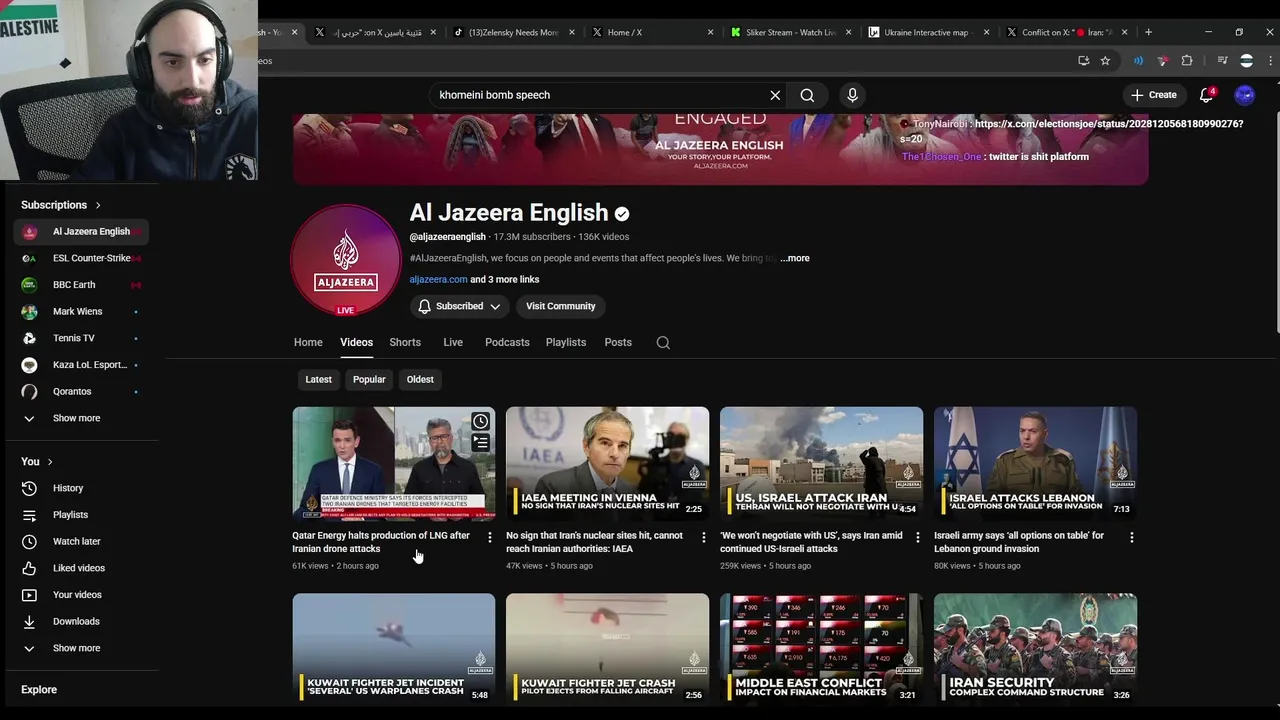Switch to the channel Home tab
The height and width of the screenshot is (720, 1280).
pos(308,342)
